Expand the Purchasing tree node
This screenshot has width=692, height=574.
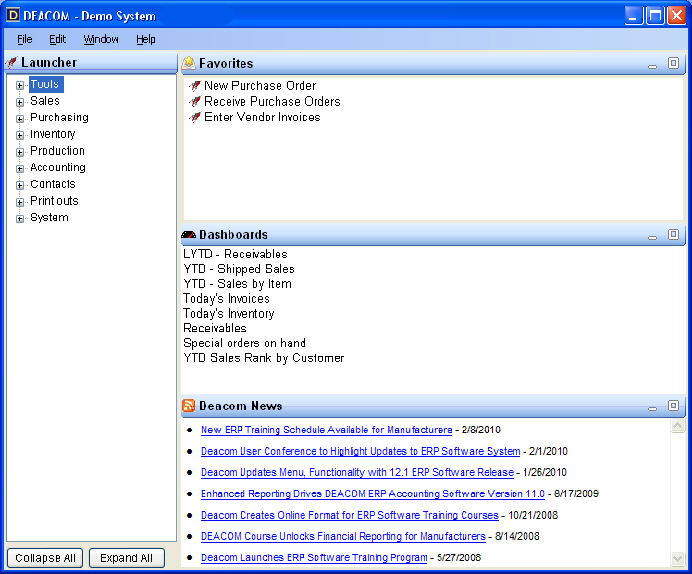(20, 118)
